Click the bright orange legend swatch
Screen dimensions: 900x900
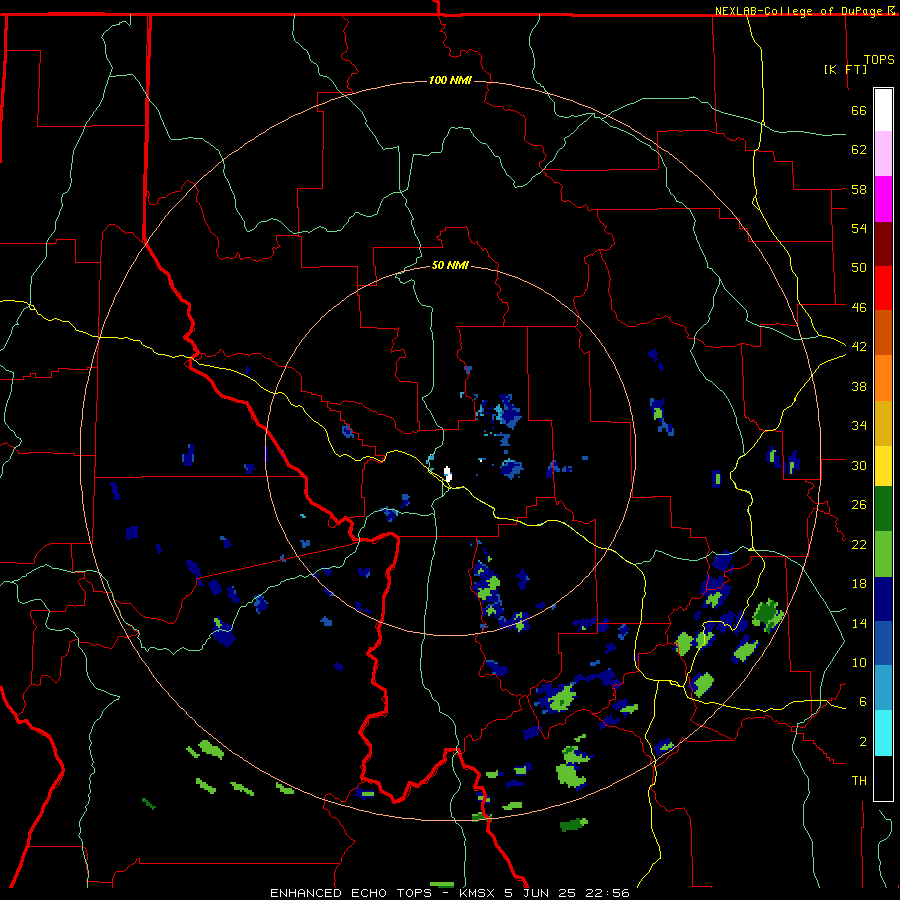(x=883, y=378)
